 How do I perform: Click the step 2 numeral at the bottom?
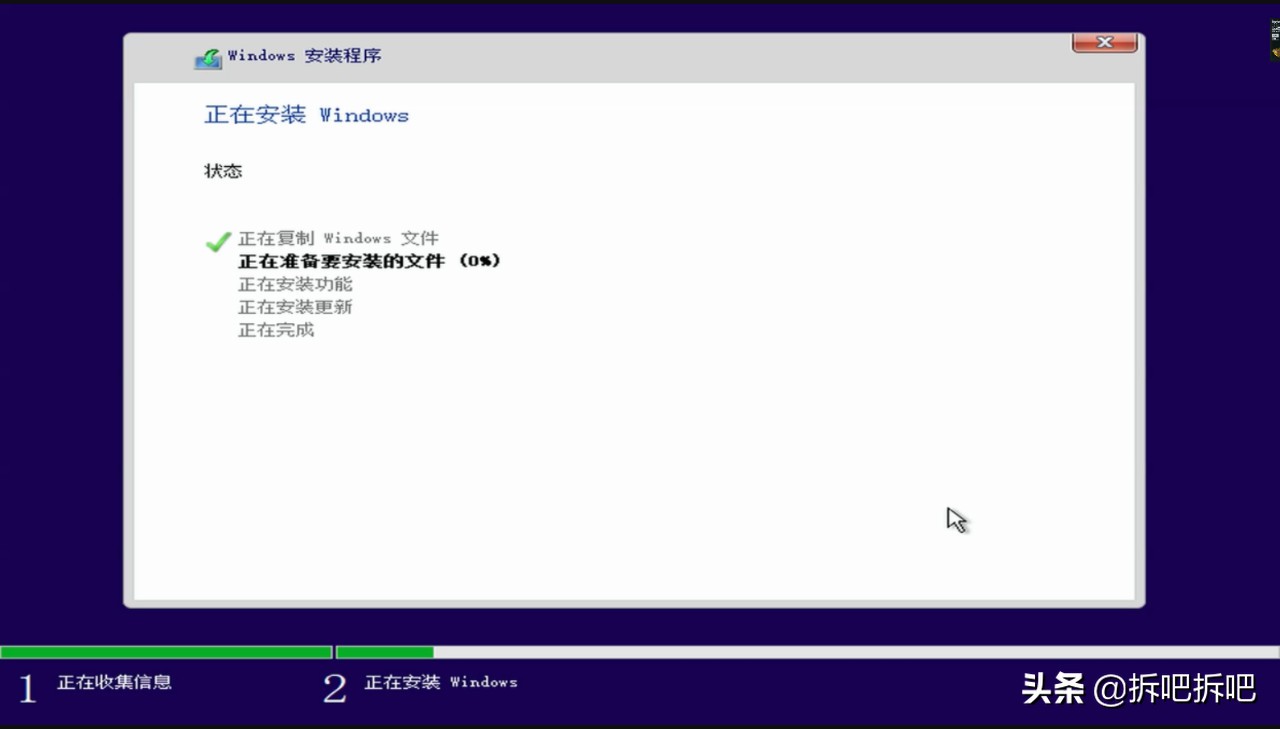pos(335,685)
